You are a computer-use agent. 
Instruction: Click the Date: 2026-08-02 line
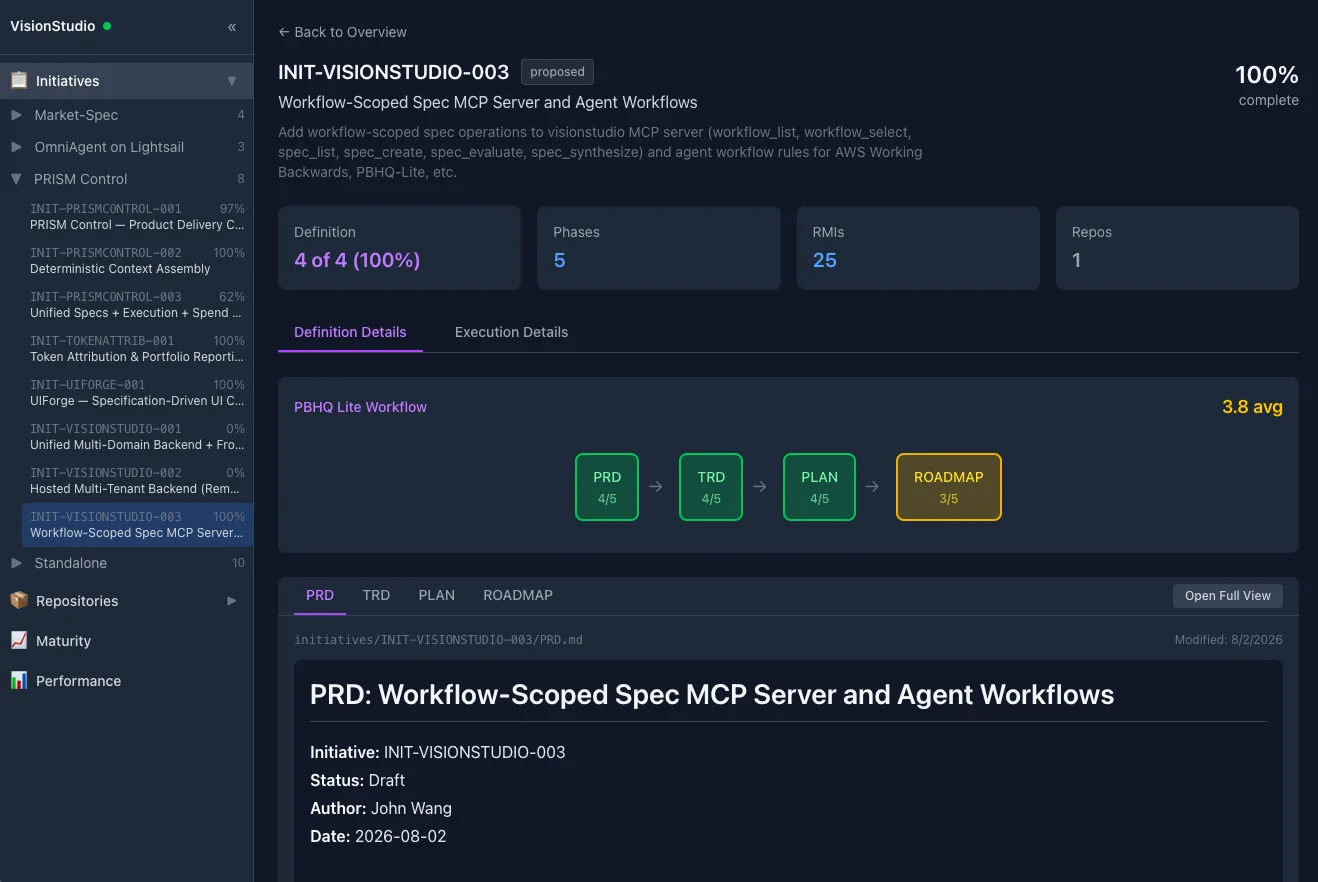(378, 836)
